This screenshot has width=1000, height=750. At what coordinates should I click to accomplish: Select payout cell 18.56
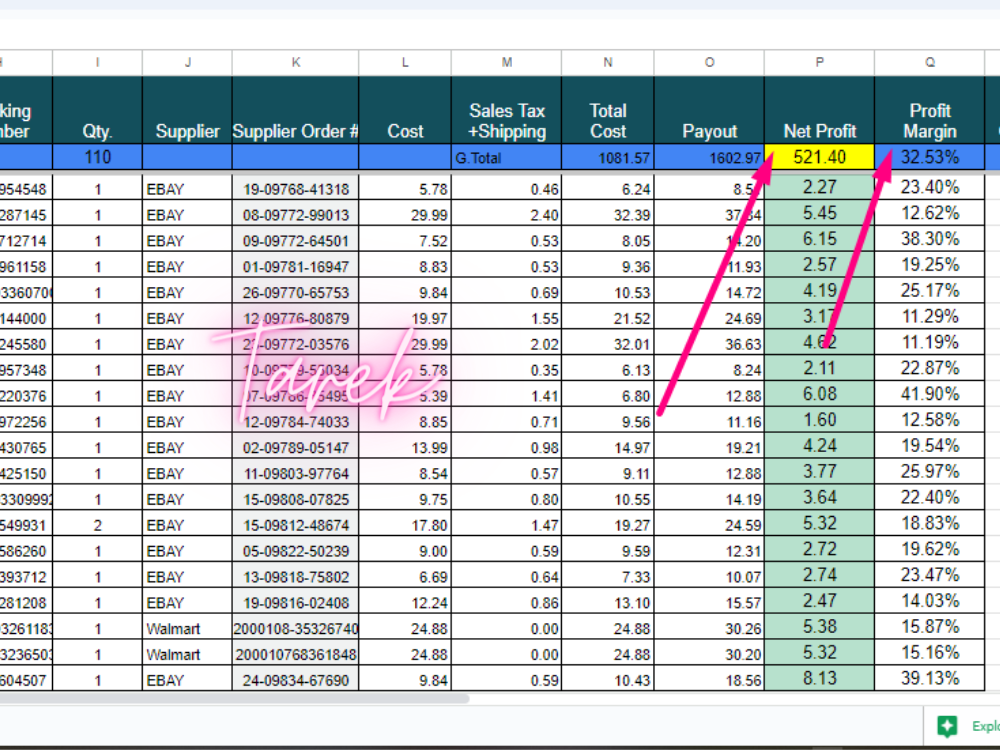tap(709, 680)
